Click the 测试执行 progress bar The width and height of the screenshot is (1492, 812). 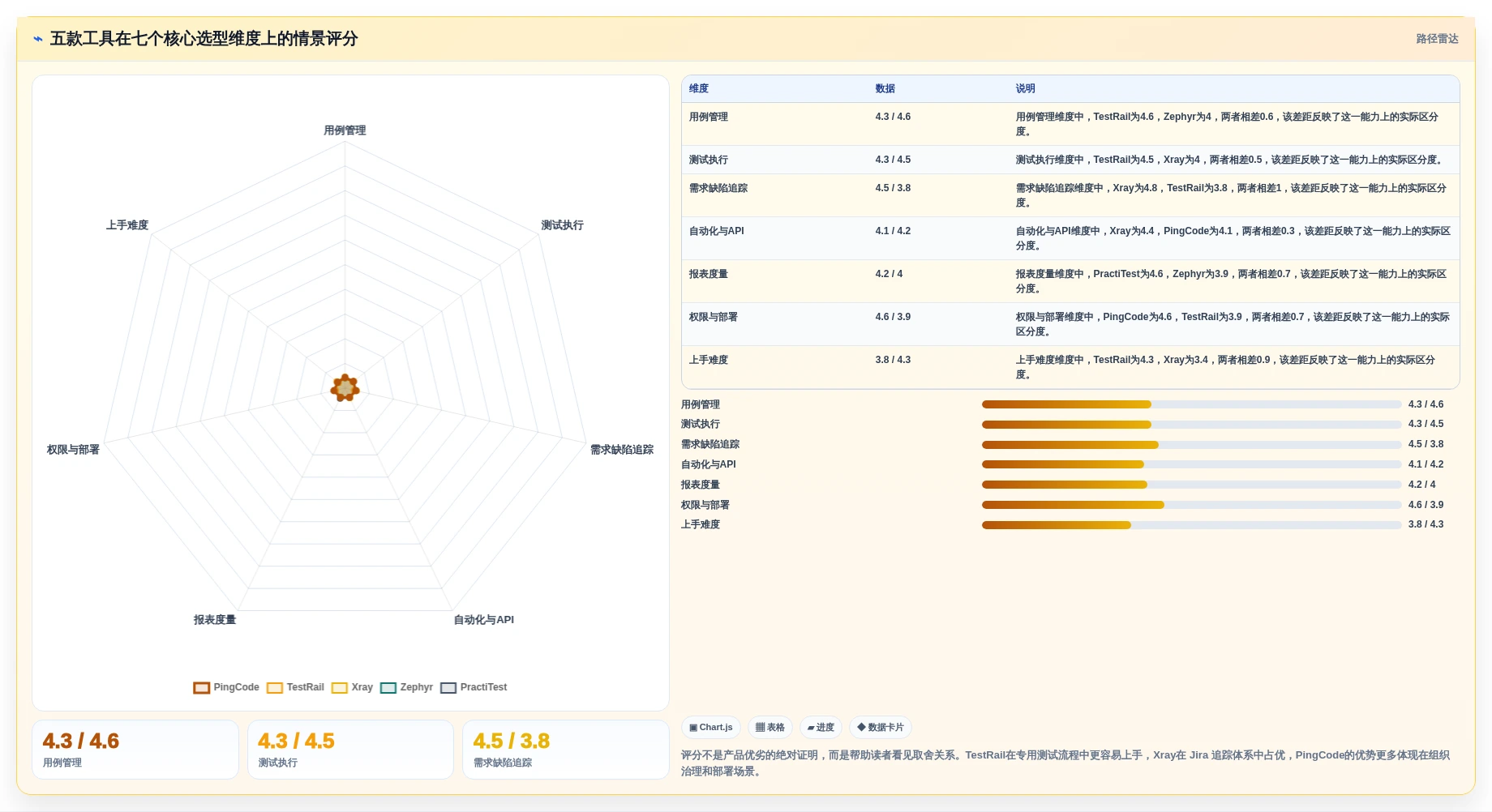tap(1191, 425)
